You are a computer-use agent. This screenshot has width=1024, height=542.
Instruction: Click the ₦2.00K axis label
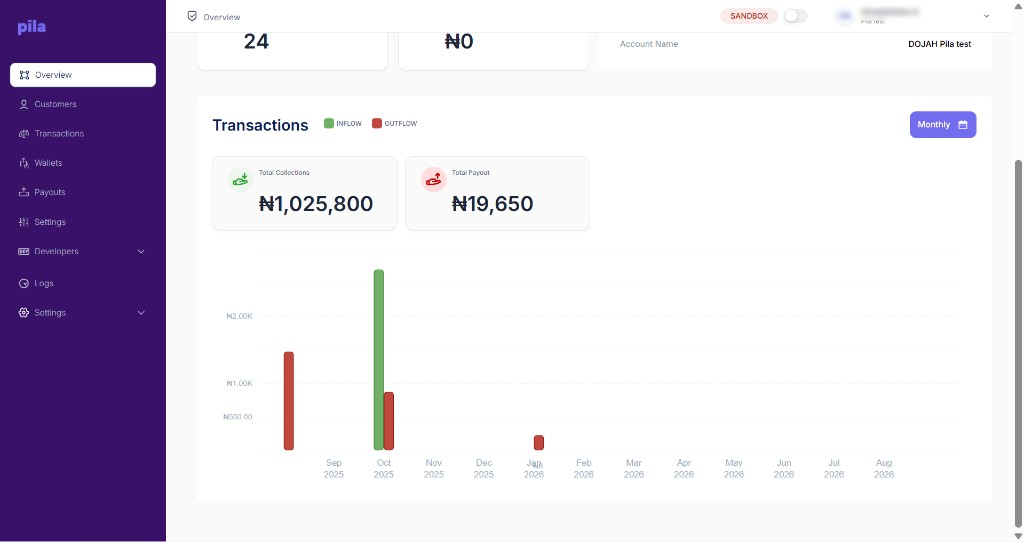[239, 317]
